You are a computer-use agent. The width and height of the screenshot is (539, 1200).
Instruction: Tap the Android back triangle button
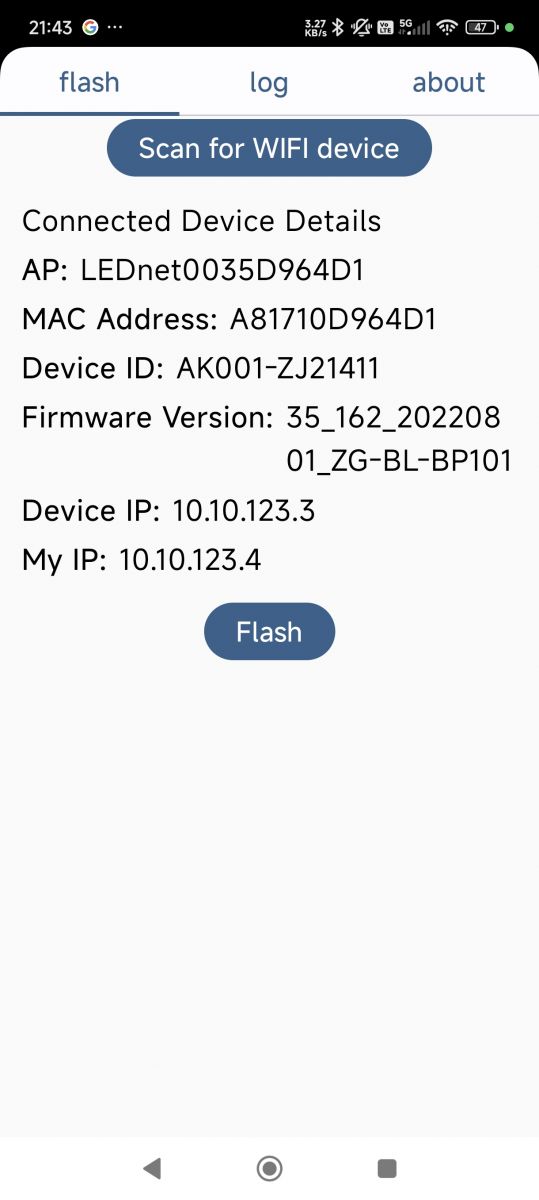[152, 1167]
